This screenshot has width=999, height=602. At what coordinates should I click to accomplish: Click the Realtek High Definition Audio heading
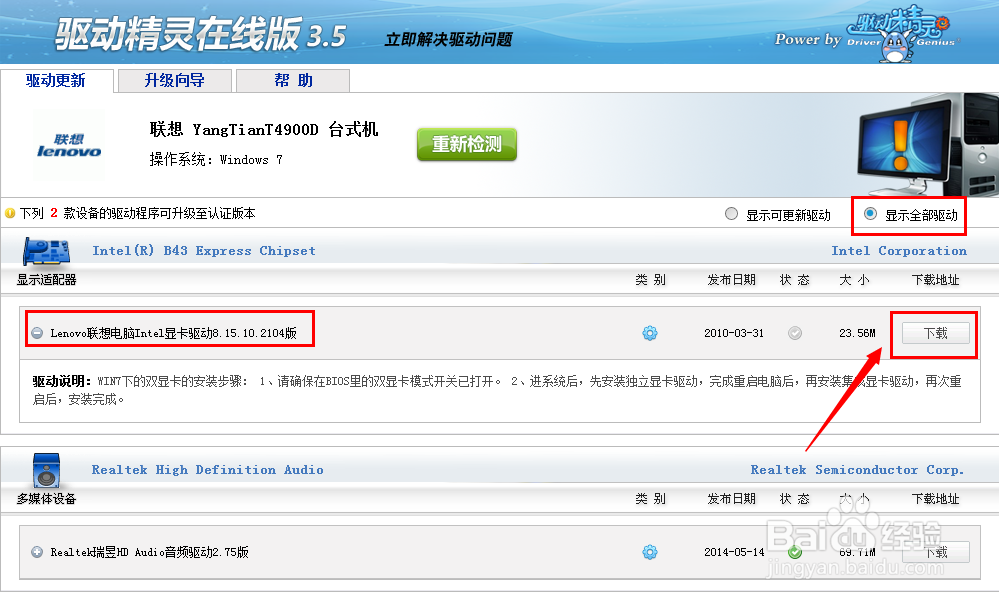[x=208, y=470]
